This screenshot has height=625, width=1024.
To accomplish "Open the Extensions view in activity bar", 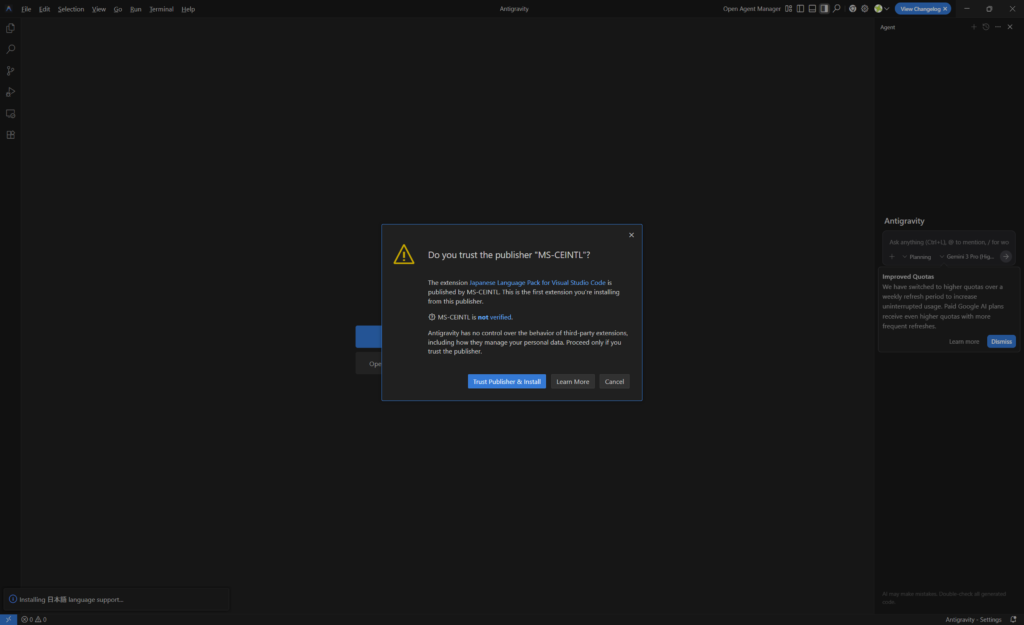I will pos(11,135).
